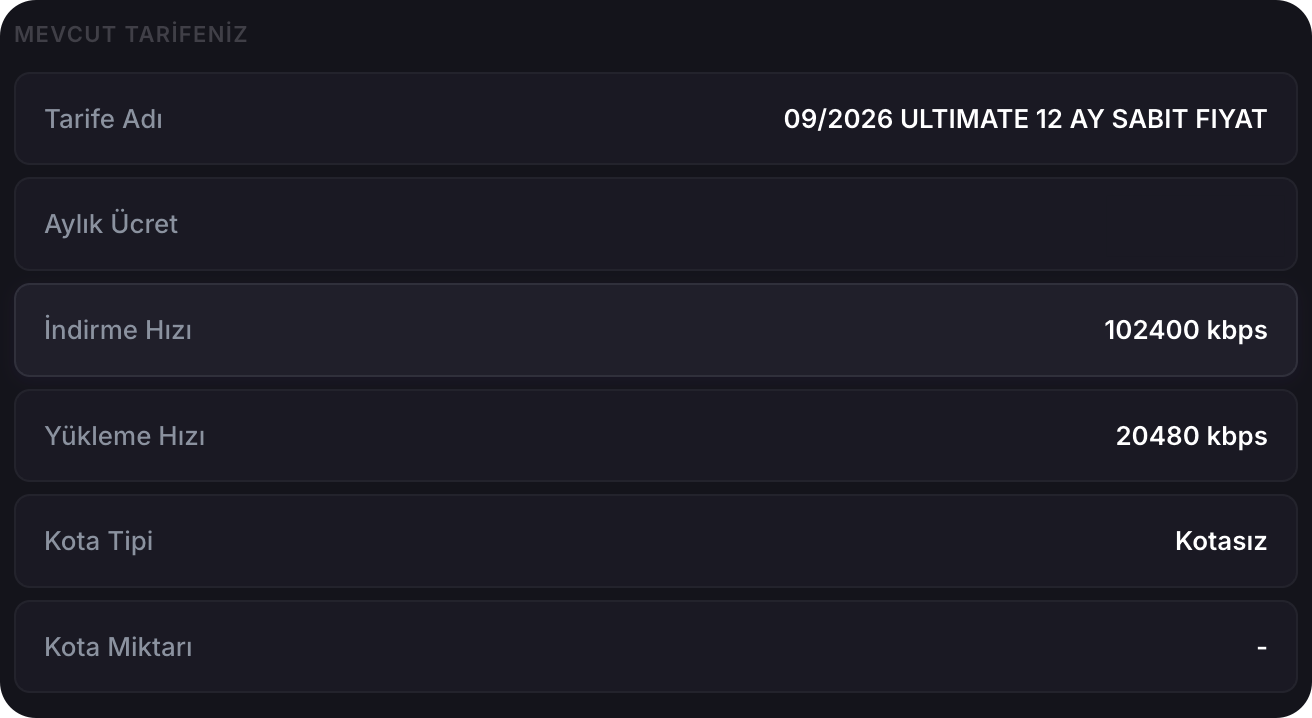
Task: Click the Tarife Adı label
Action: (104, 119)
